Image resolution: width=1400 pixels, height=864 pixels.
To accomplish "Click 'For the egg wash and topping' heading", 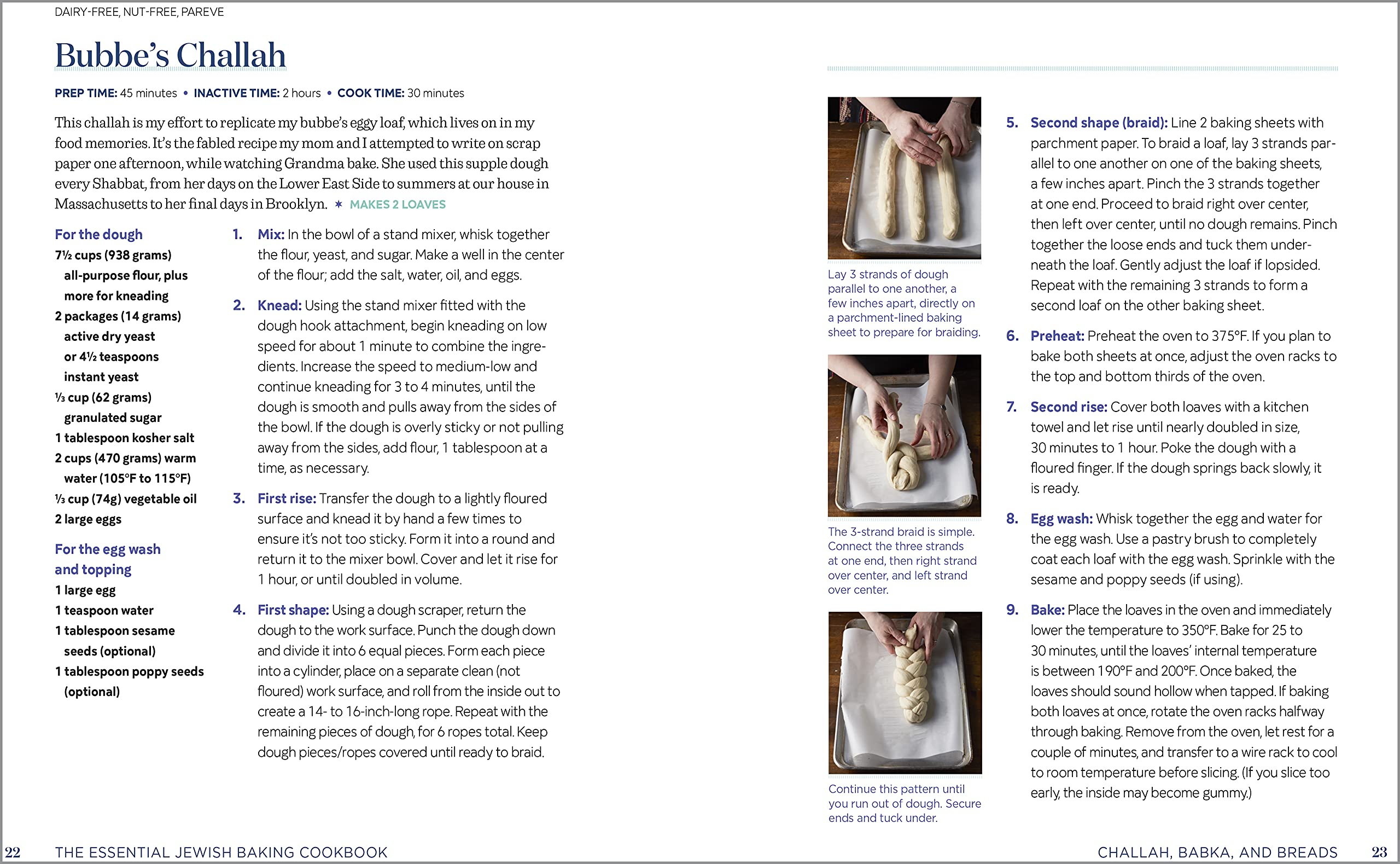I will pos(107,559).
